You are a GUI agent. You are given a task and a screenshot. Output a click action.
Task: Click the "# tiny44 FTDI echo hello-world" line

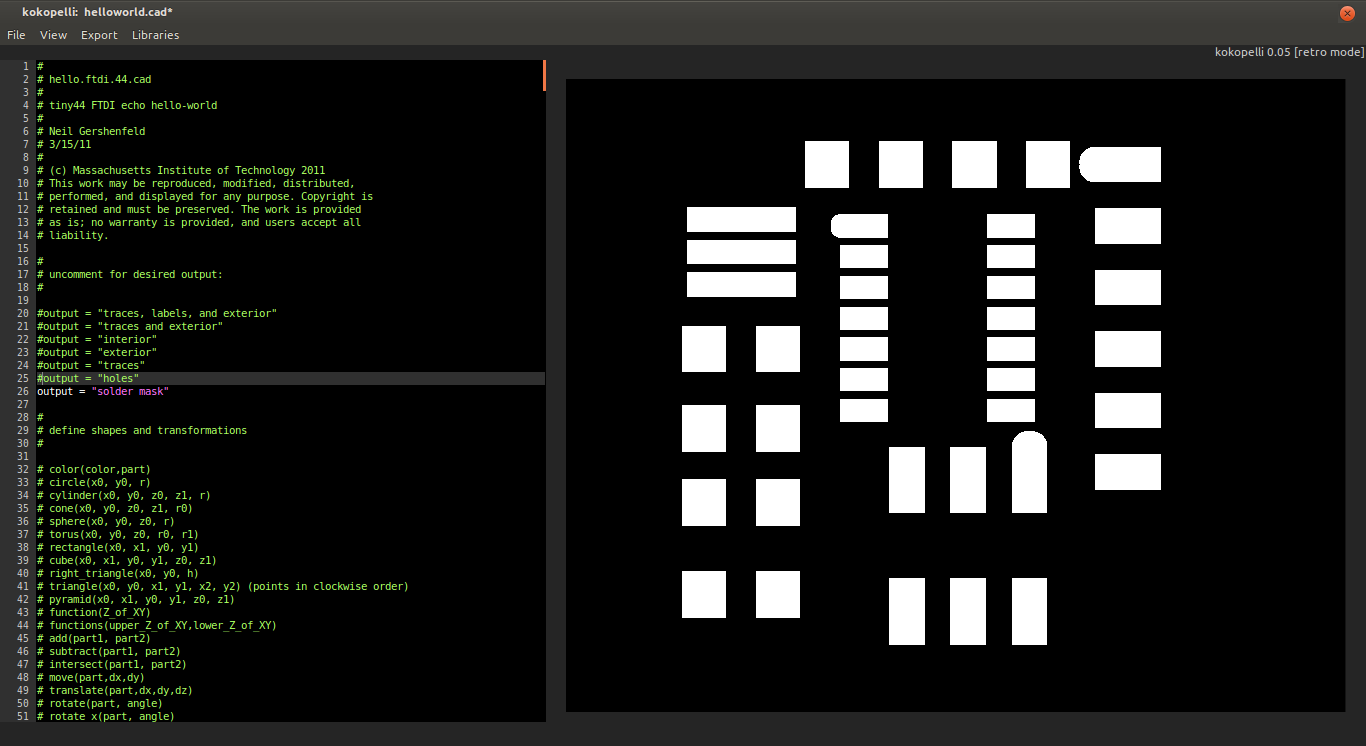click(x=127, y=105)
